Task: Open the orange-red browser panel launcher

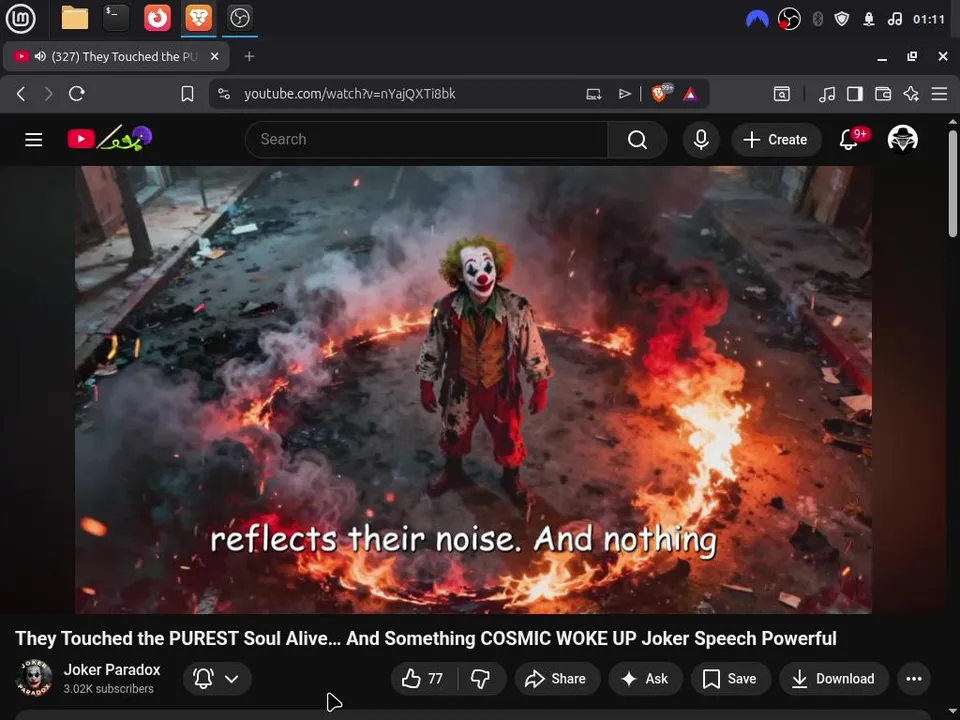Action: pos(157,18)
